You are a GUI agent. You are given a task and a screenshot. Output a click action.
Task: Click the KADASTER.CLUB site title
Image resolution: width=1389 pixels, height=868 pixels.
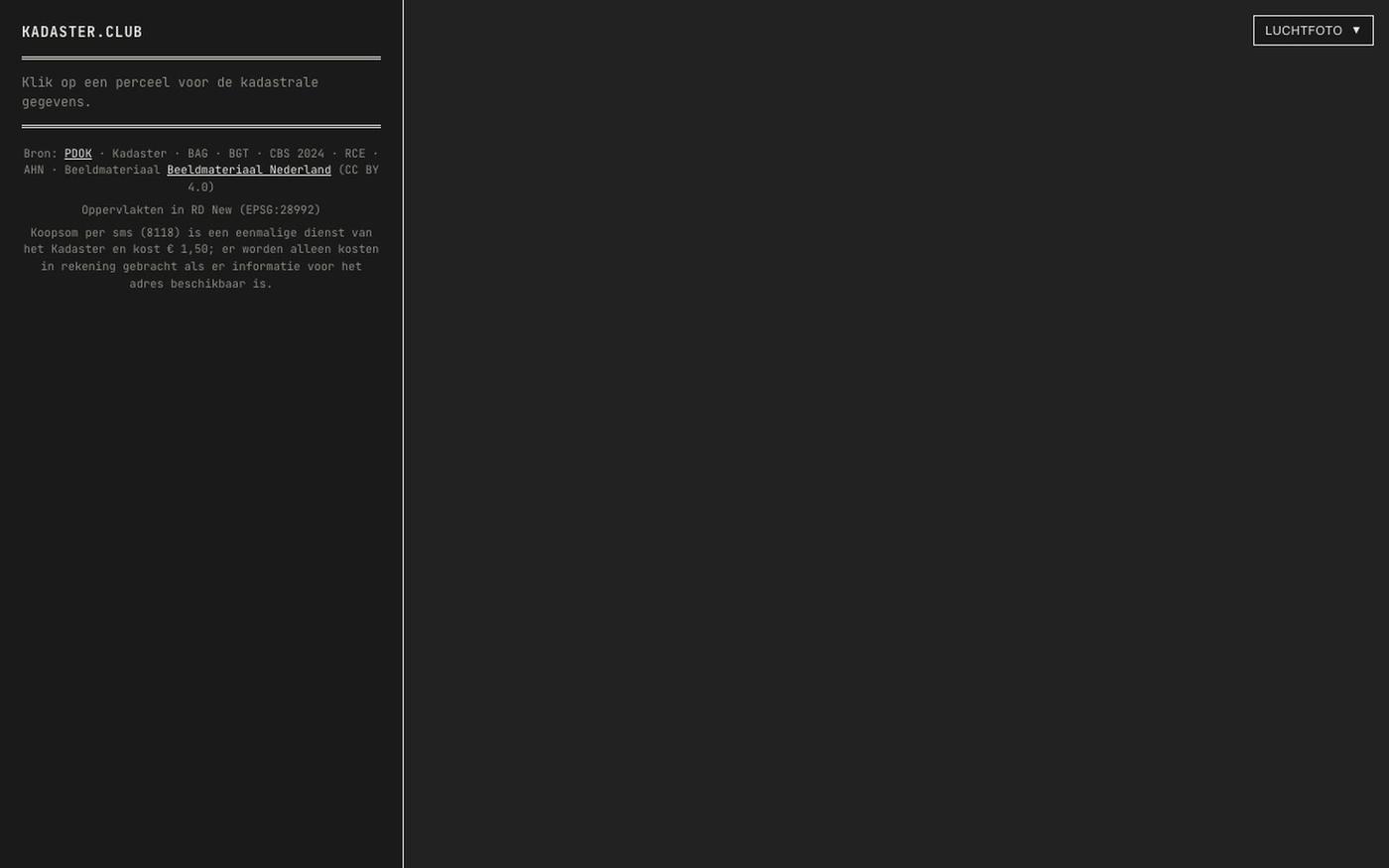82,32
